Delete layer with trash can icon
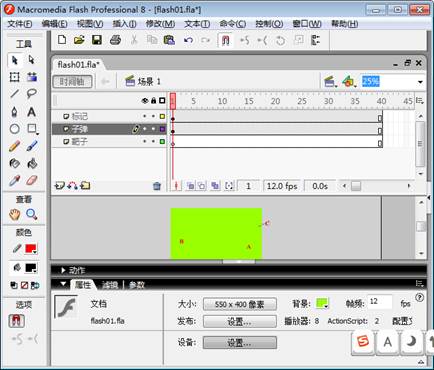 (157, 186)
